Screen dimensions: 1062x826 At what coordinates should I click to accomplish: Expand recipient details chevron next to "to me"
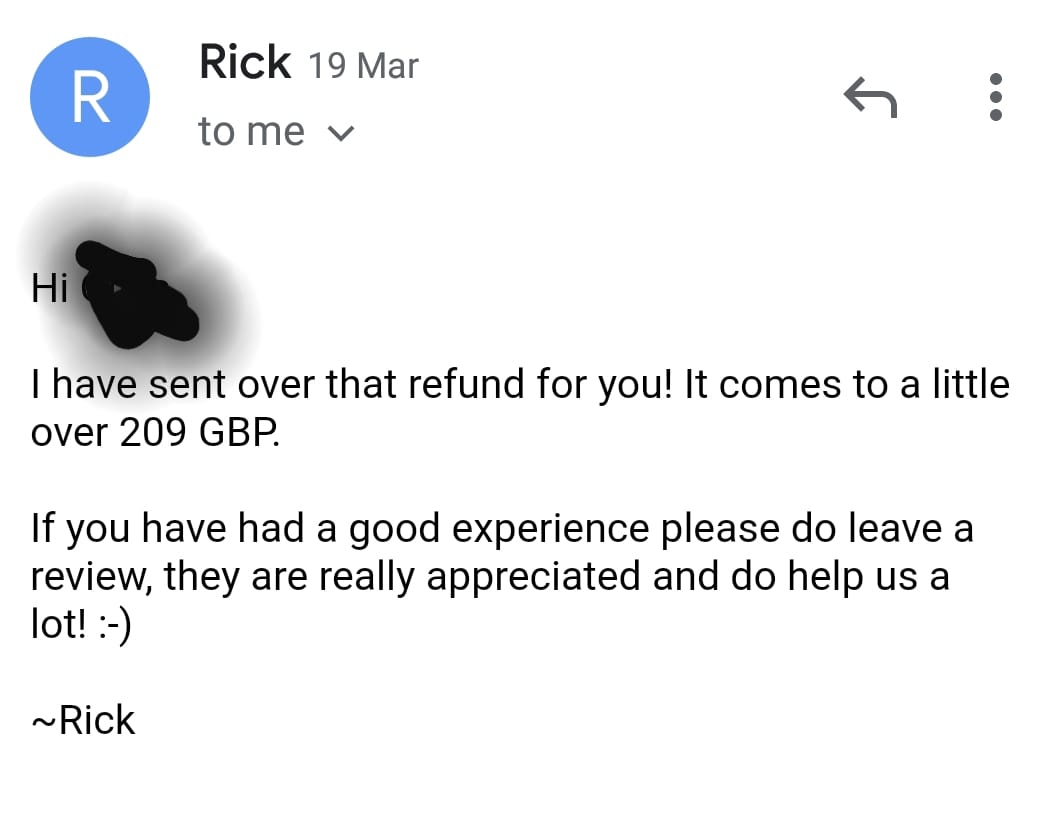pos(341,133)
